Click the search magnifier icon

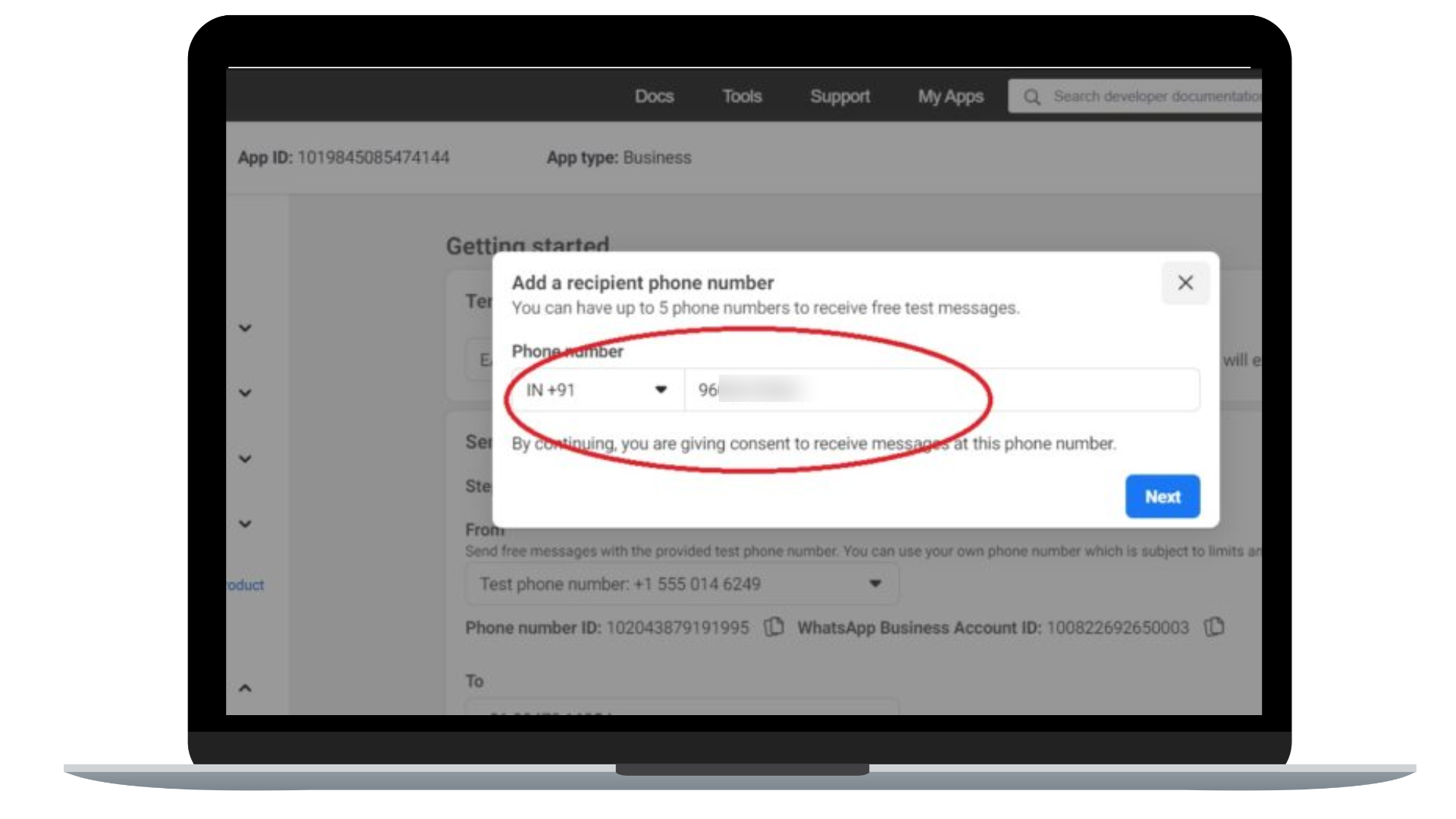[1031, 96]
